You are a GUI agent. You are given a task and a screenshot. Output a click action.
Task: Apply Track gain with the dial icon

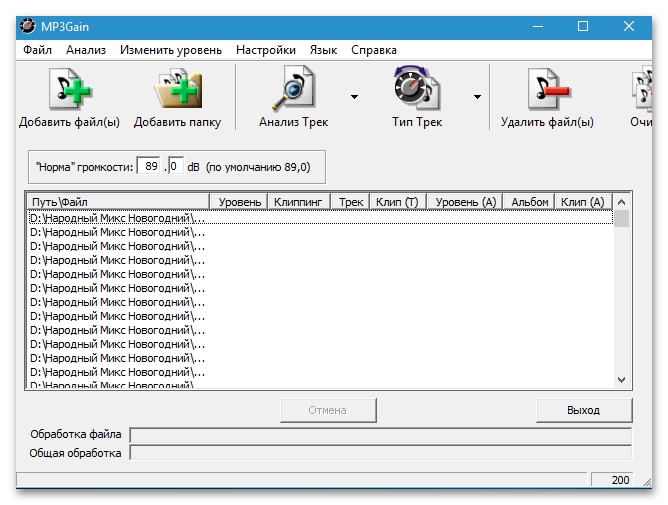(417, 87)
